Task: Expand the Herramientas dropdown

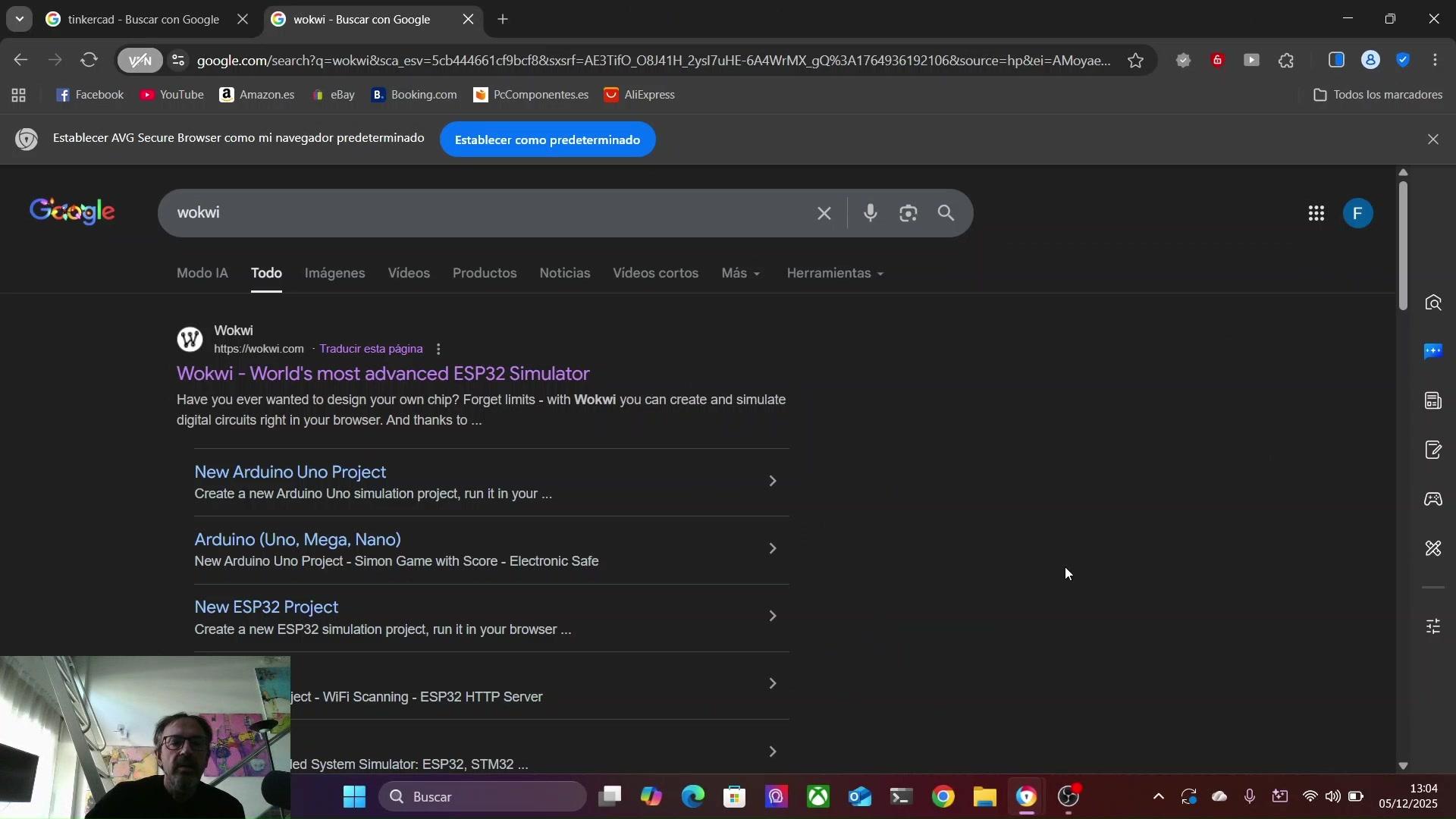Action: (835, 273)
